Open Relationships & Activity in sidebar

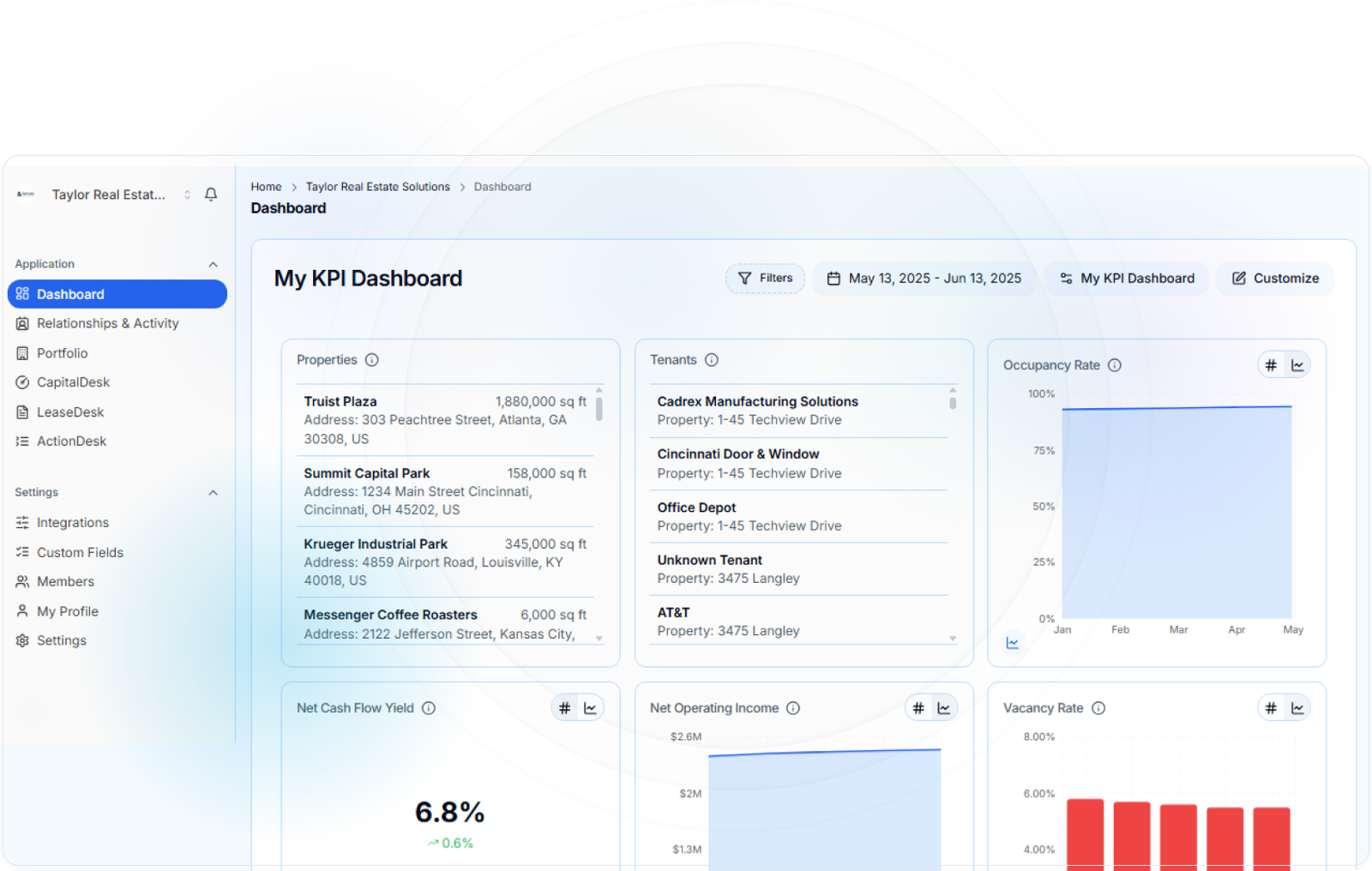tap(107, 323)
